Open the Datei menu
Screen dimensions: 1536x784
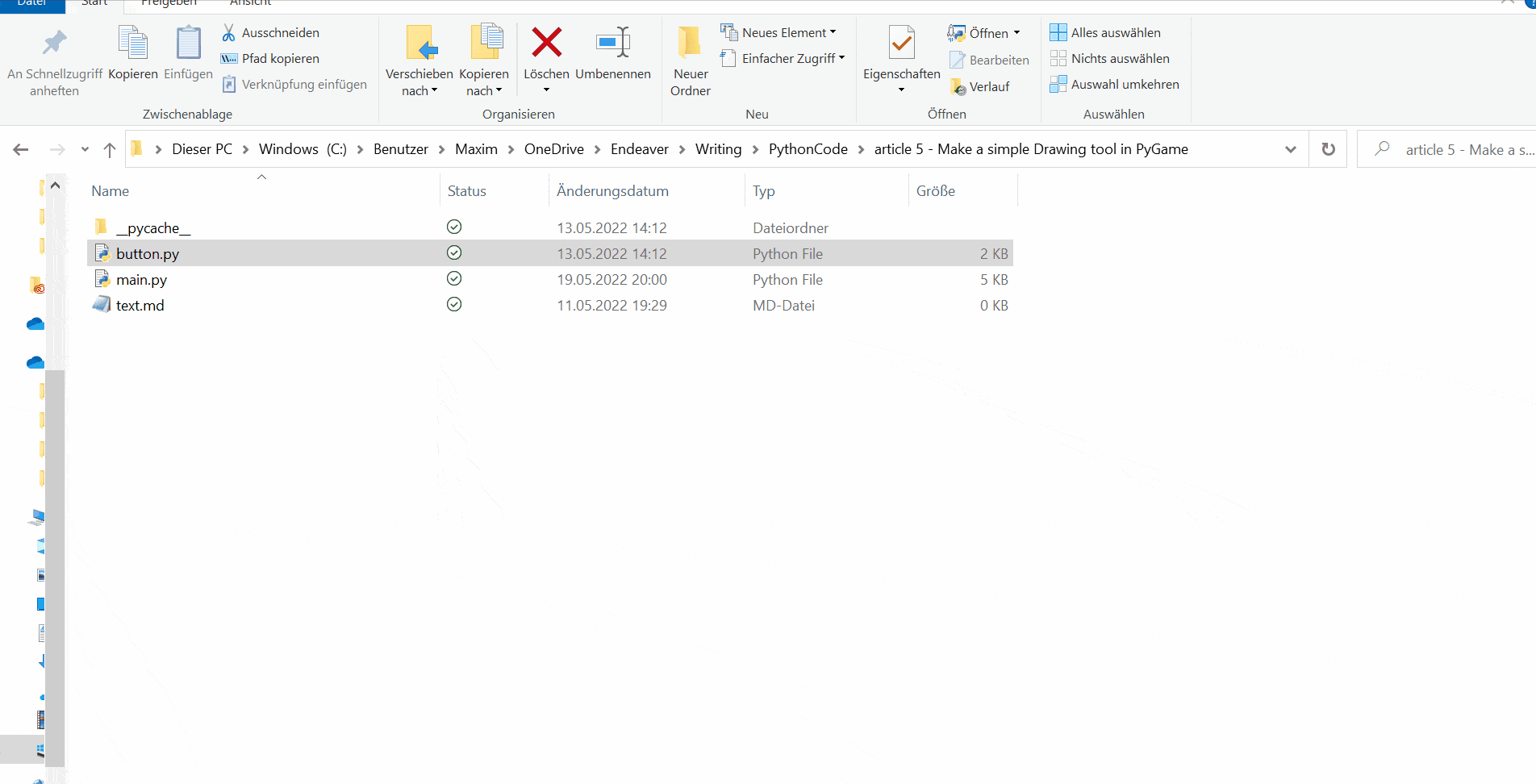tap(32, 4)
